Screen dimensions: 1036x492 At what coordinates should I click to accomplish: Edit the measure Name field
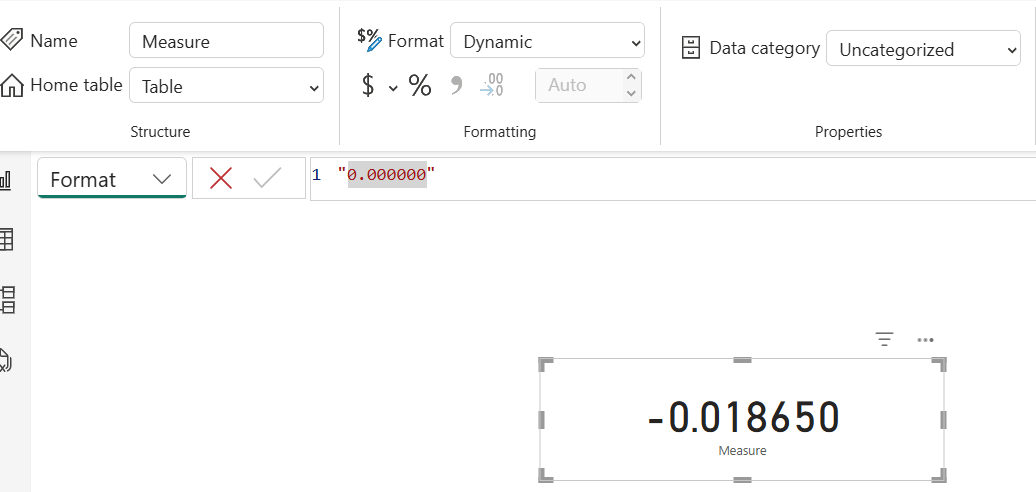click(x=227, y=41)
